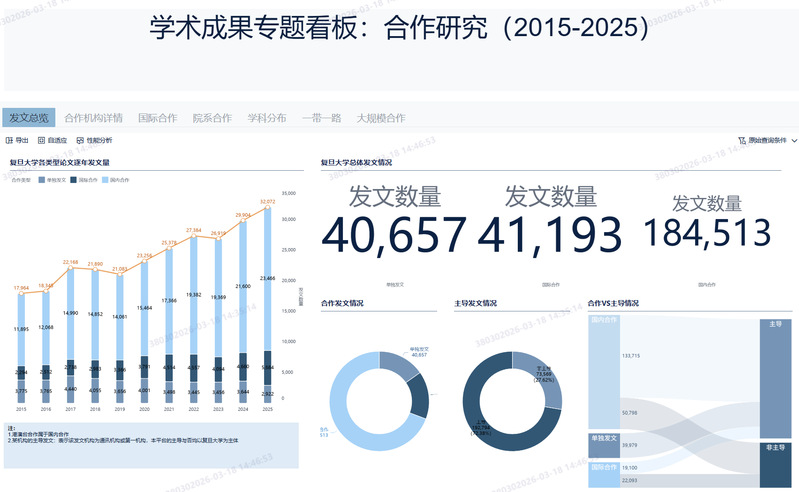Viewport: 799px width, 492px height.
Task: Expand the query conditions chevron arrow
Action: click(794, 141)
